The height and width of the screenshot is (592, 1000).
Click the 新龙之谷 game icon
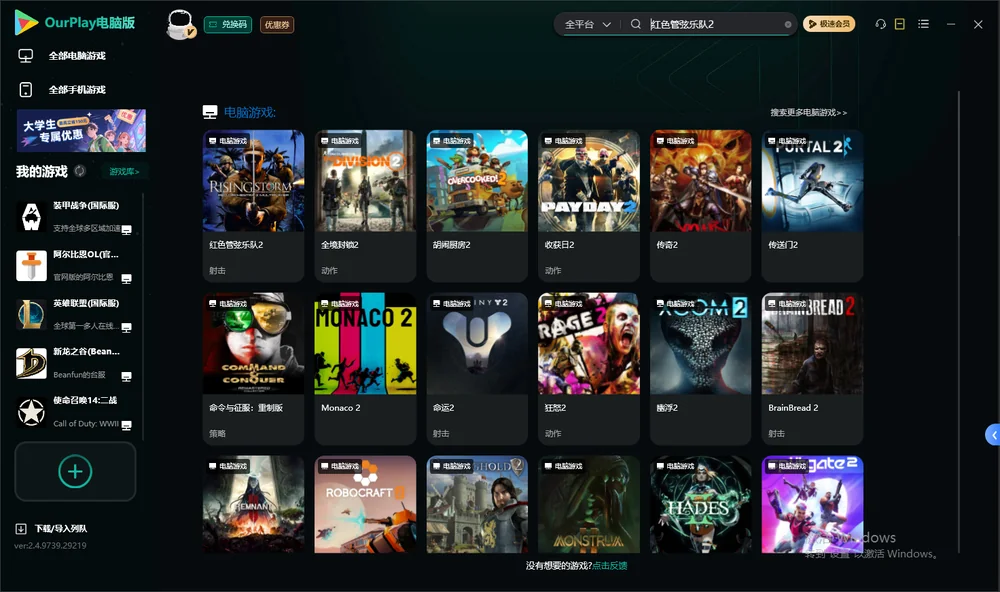[x=31, y=363]
